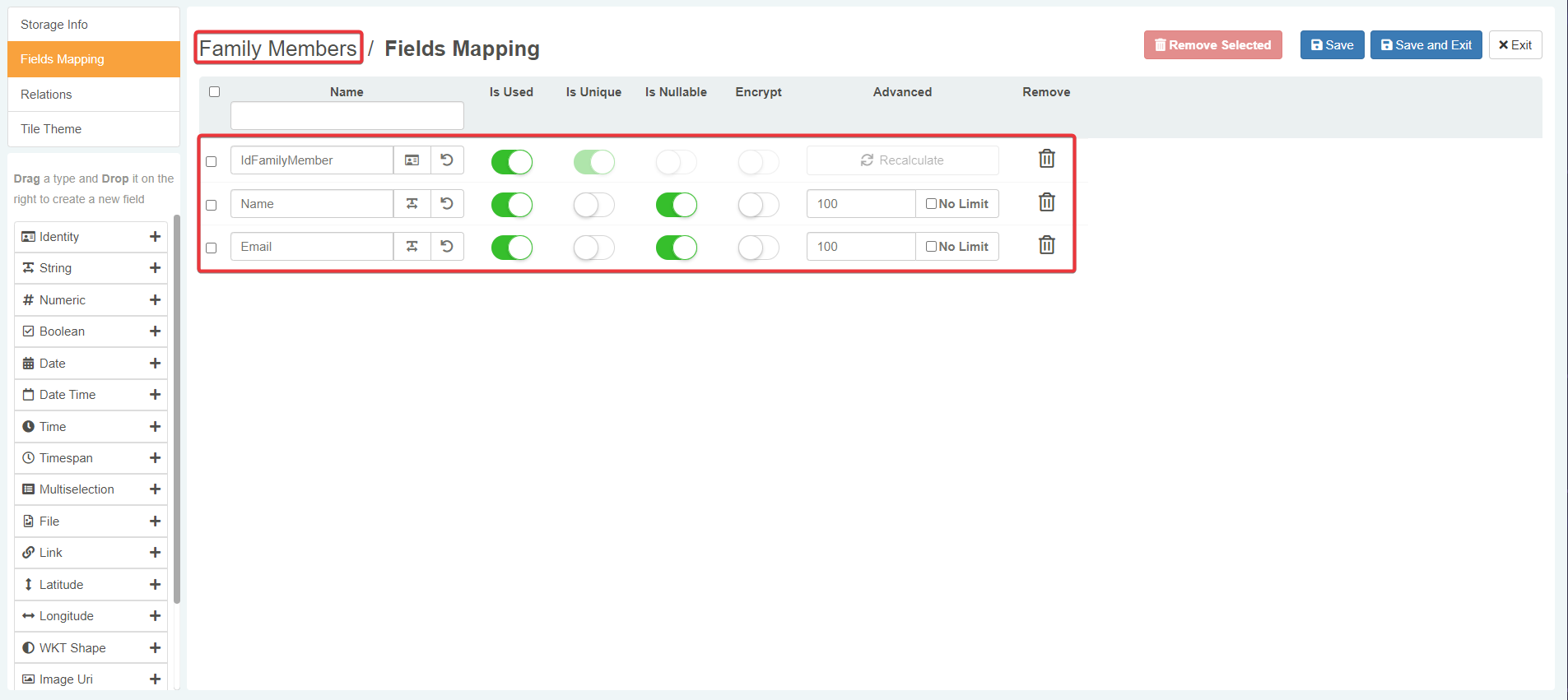Image resolution: width=1568 pixels, height=700 pixels.
Task: Add a new Numeric field with plus
Action: click(x=155, y=300)
